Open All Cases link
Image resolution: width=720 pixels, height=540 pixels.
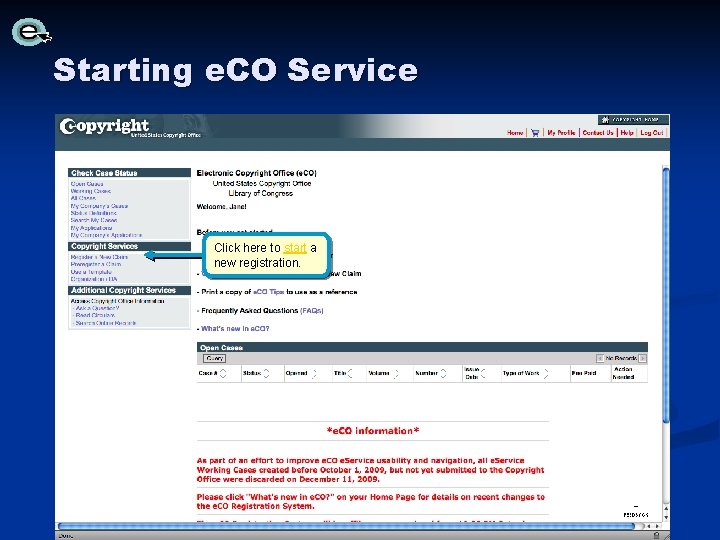tap(83, 198)
